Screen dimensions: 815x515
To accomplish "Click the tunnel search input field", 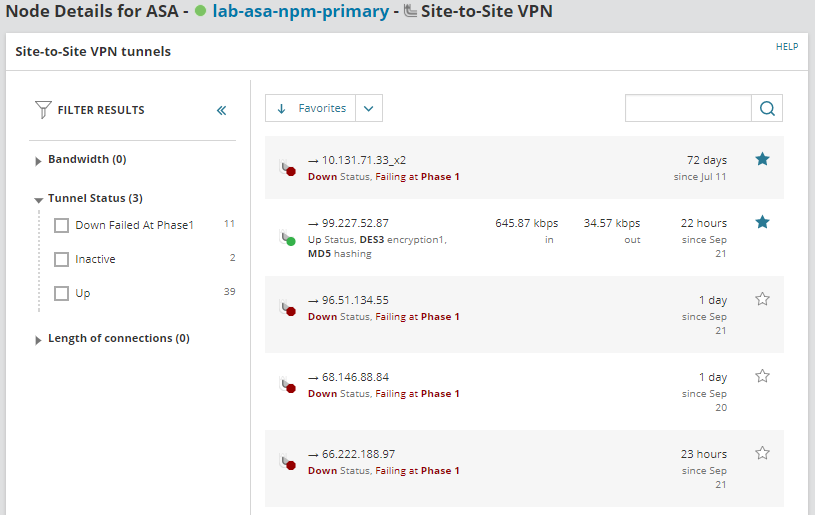I will tap(688, 109).
